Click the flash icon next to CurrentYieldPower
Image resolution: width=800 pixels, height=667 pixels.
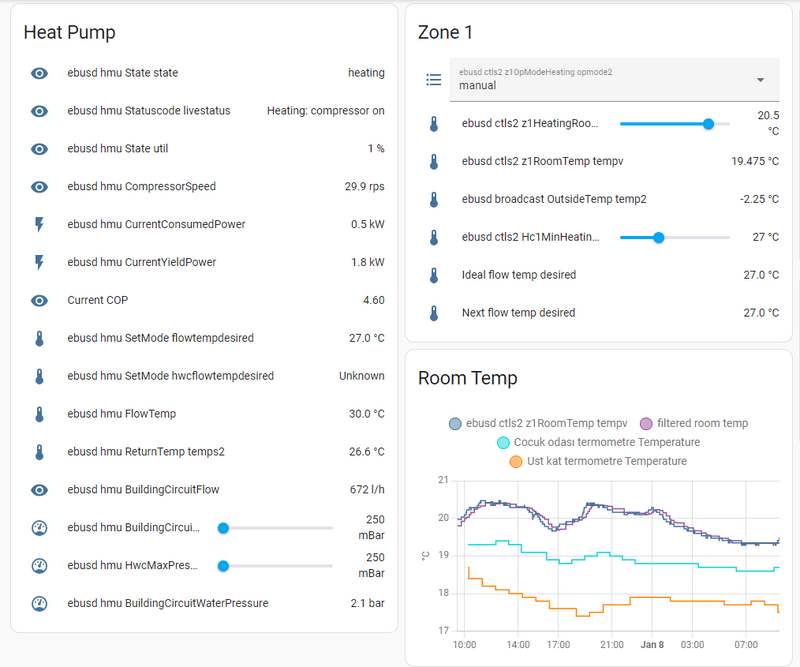[x=39, y=262]
